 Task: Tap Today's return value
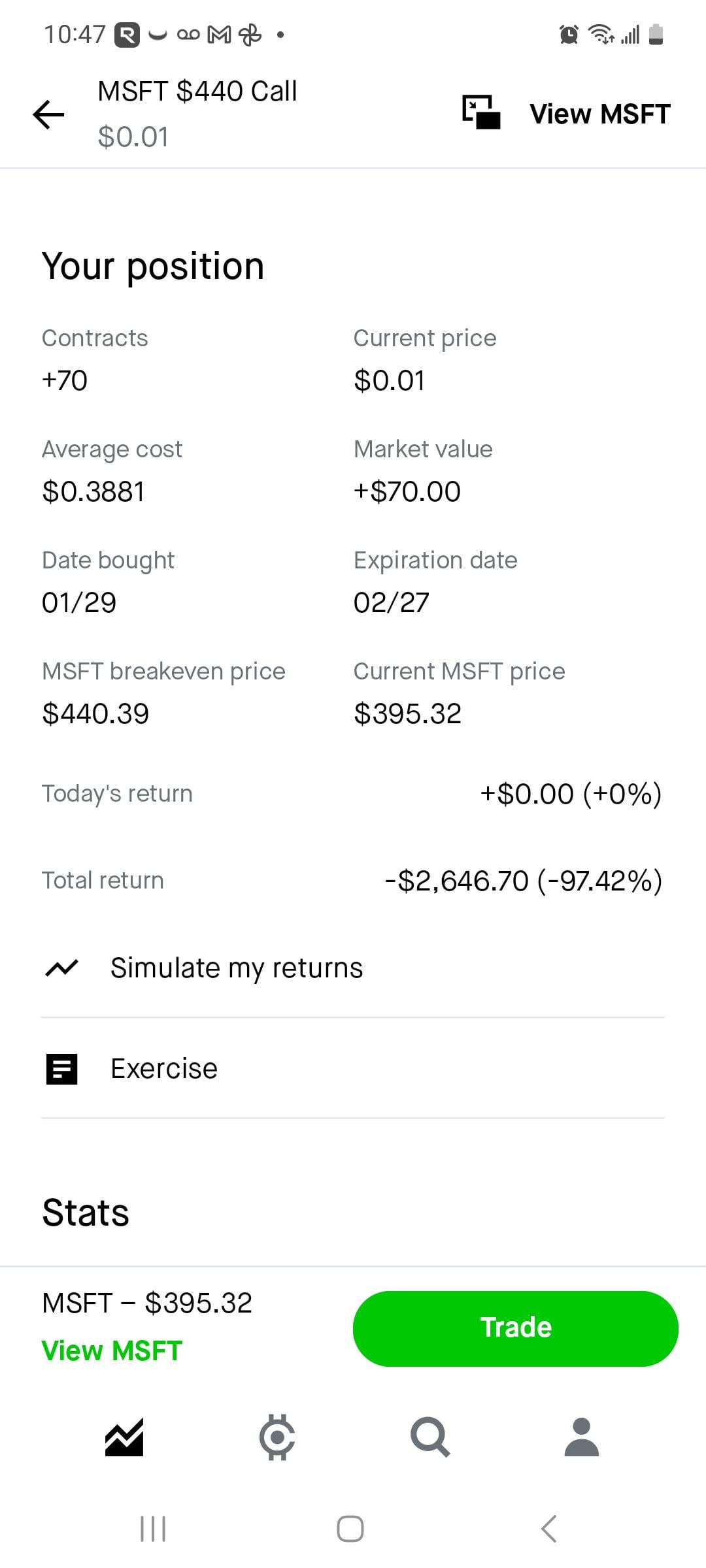571,794
